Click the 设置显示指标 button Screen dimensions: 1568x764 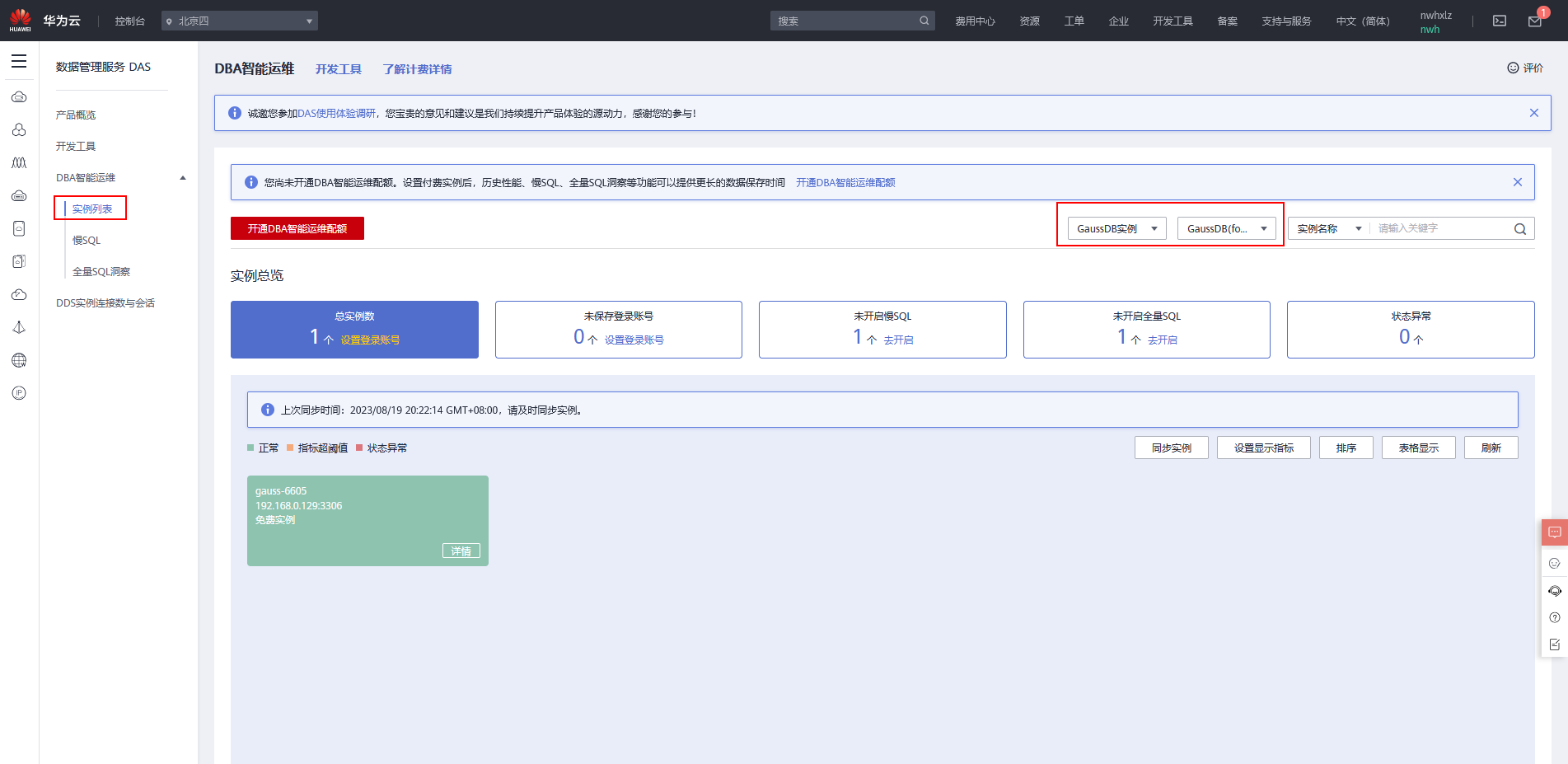pyautogui.click(x=1264, y=448)
